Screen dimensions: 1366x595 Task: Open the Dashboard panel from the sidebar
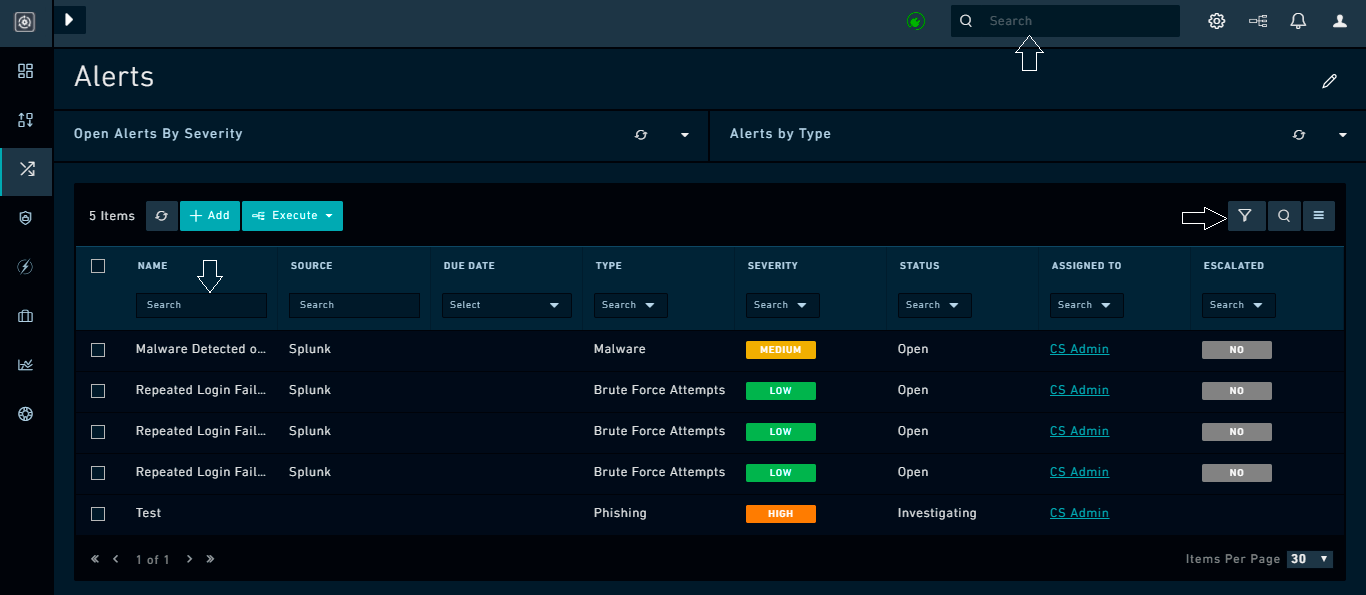25,71
